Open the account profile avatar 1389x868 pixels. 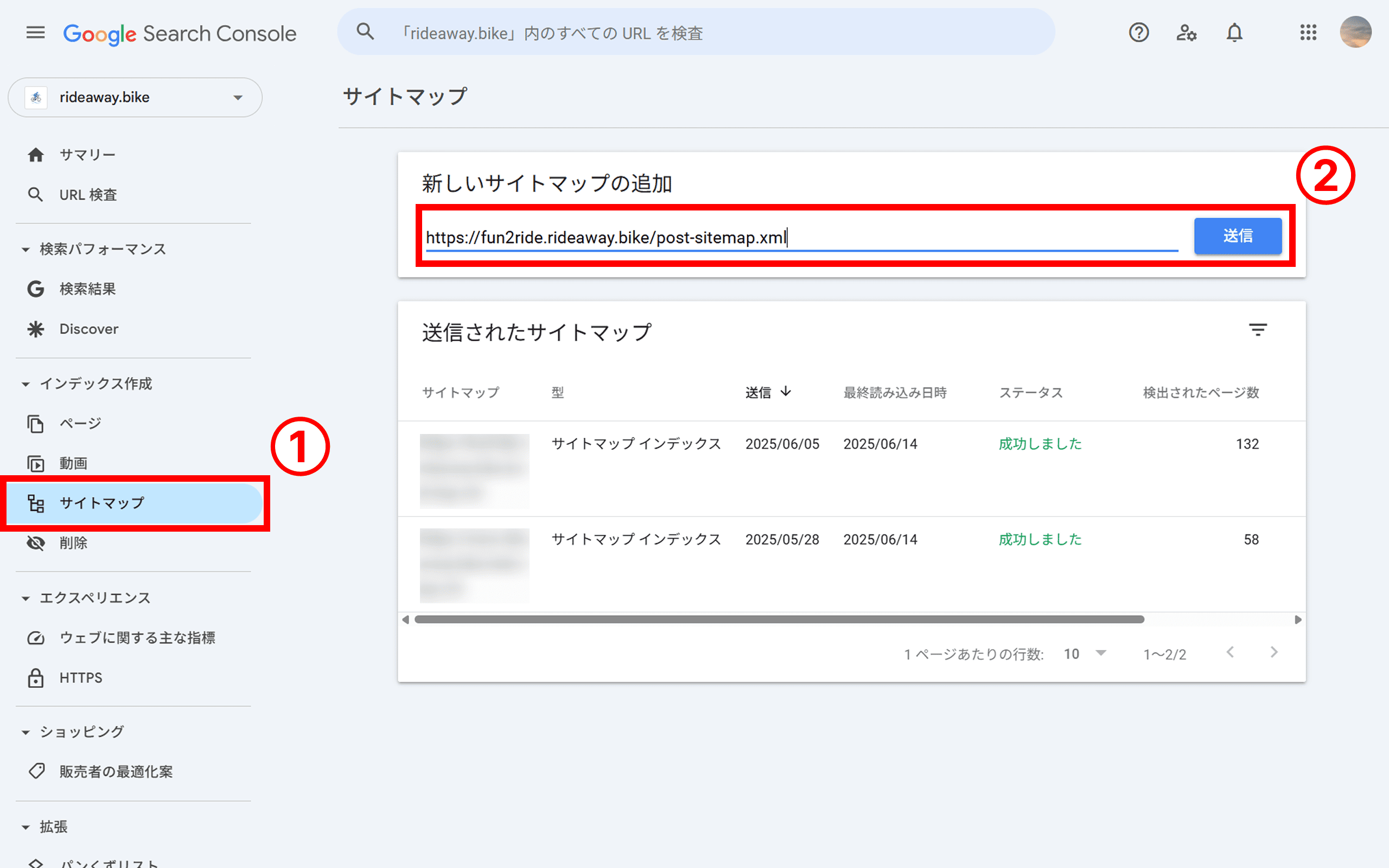click(1356, 32)
